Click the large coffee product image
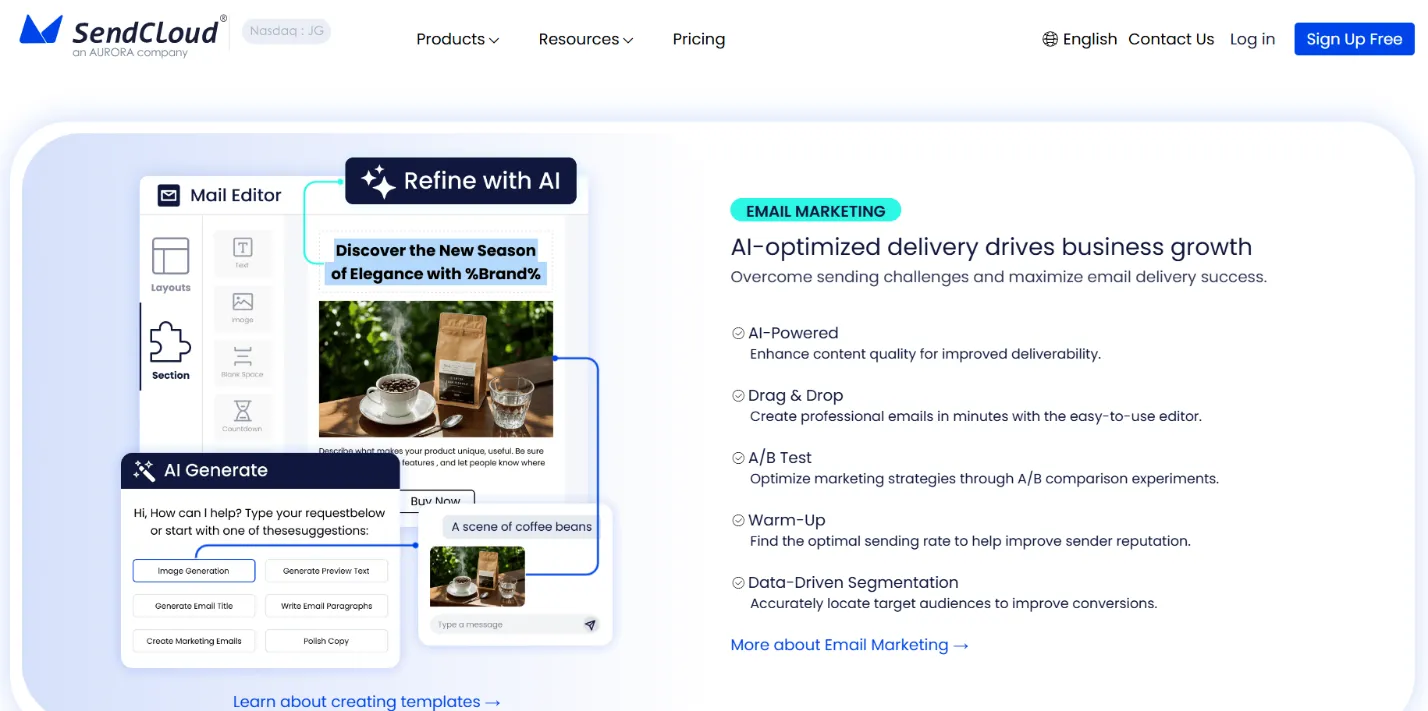 (x=436, y=369)
